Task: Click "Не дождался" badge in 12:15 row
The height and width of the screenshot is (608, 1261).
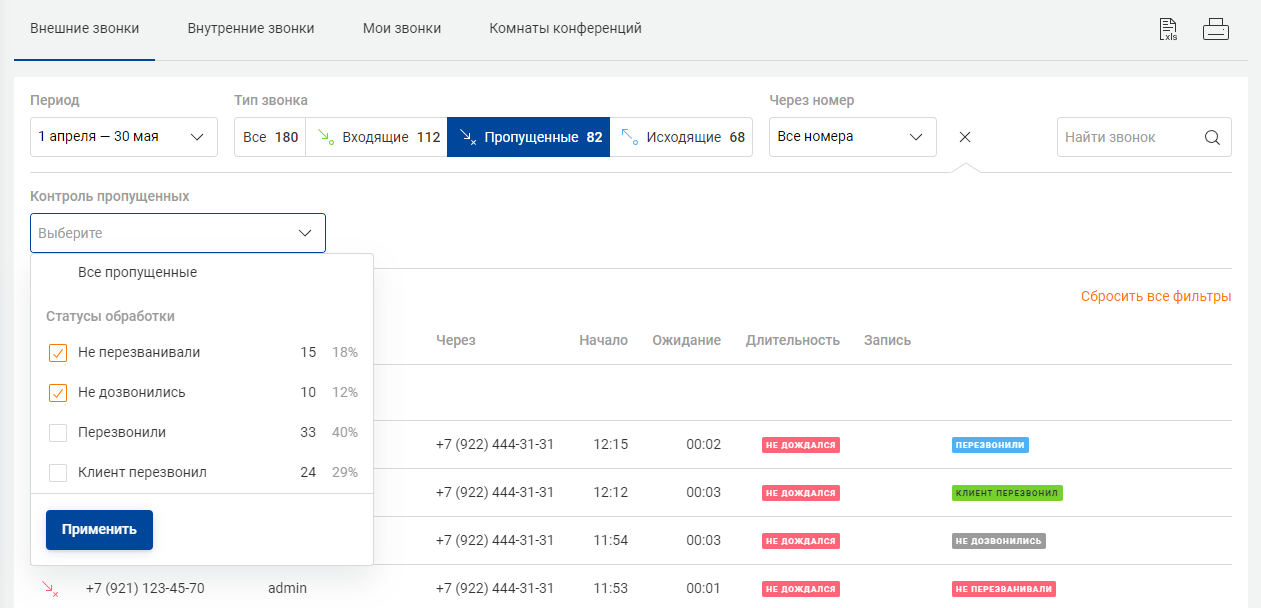Action: 801,445
